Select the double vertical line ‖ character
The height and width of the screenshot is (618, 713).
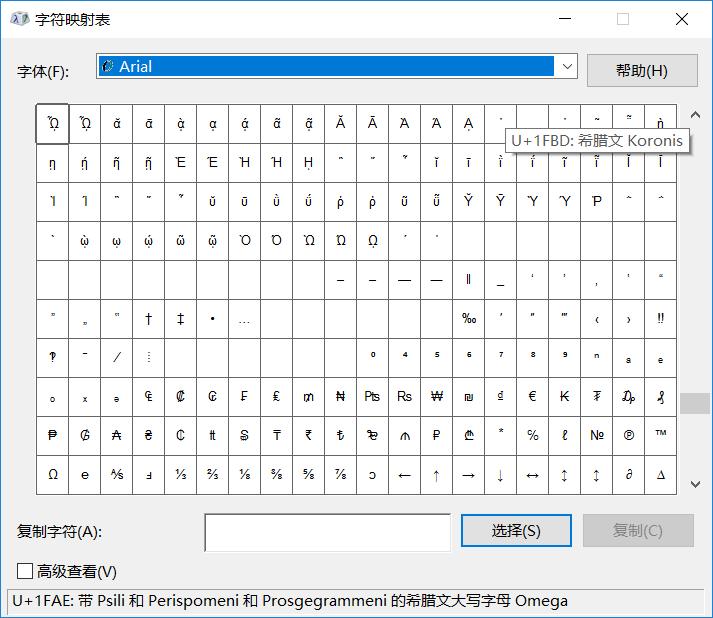click(x=468, y=280)
